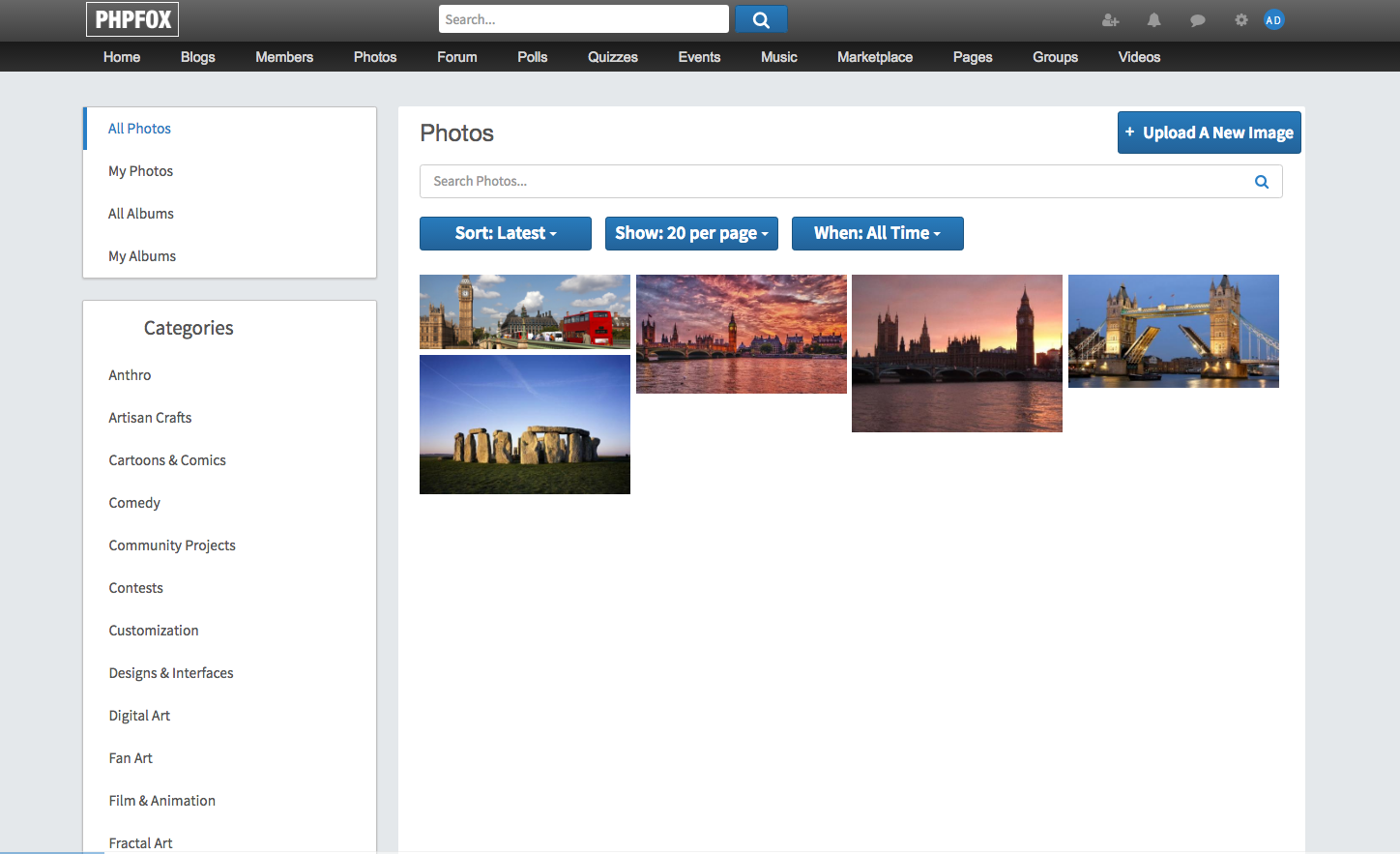
Task: Open the Big Ben red bus photo
Action: pos(525,311)
